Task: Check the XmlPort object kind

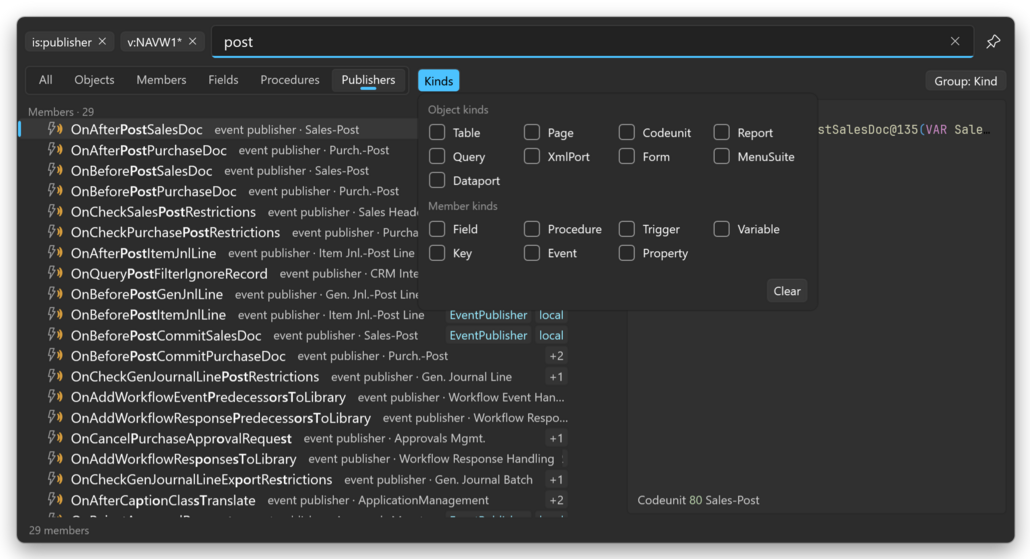Action: tap(531, 156)
